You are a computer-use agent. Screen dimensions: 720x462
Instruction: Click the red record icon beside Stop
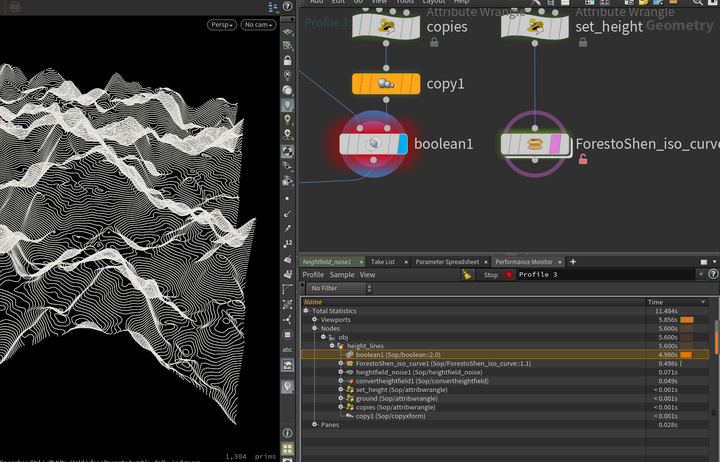click(509, 275)
